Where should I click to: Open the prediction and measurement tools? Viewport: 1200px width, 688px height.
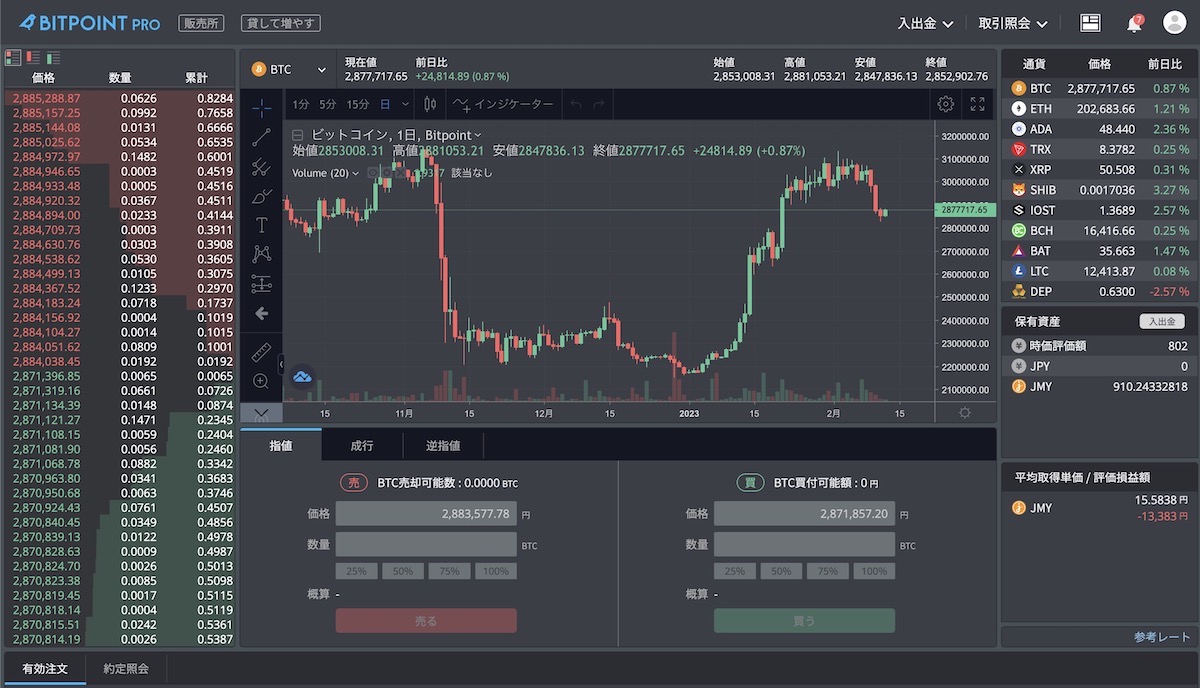[x=262, y=283]
